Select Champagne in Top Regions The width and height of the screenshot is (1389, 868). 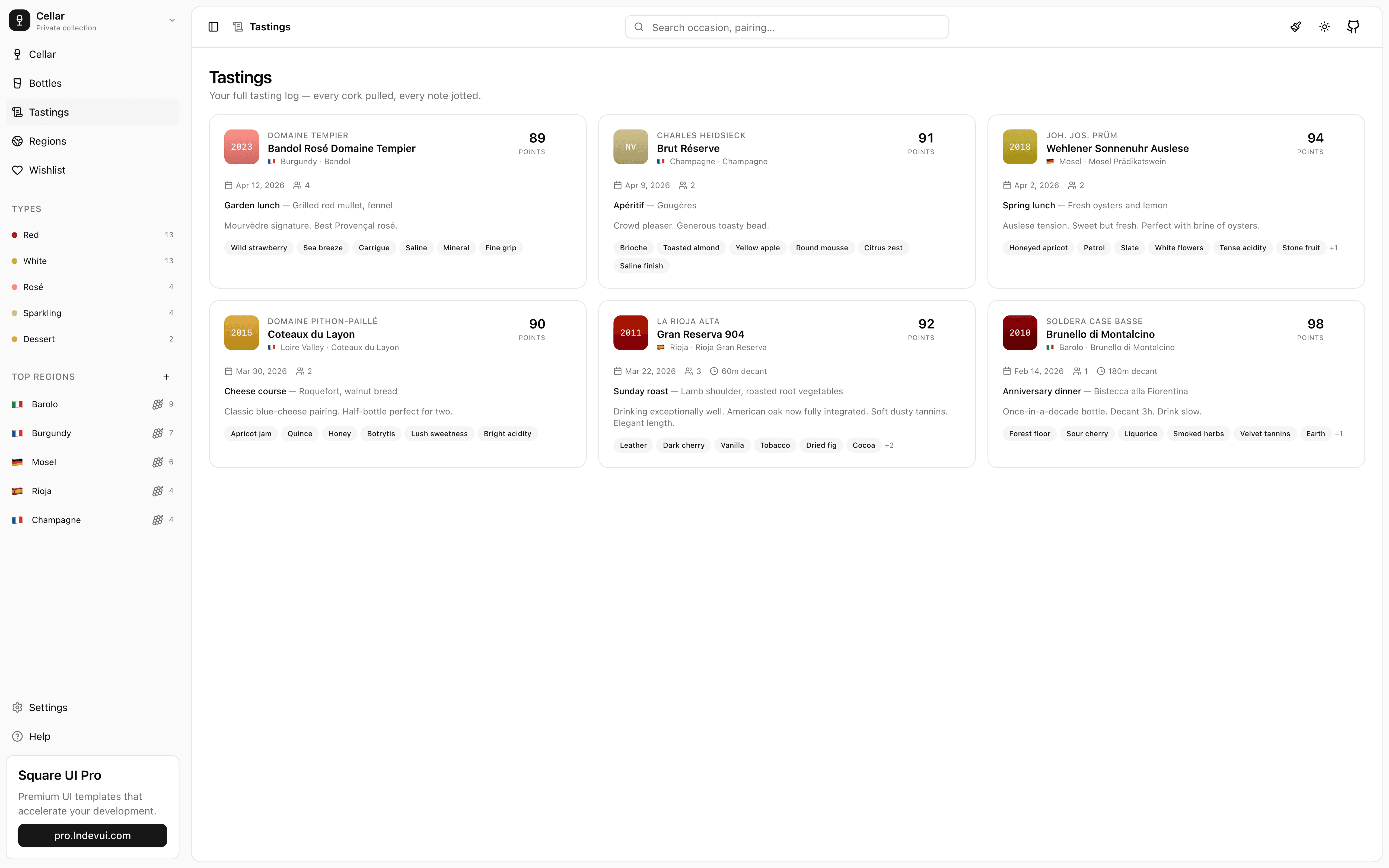pyautogui.click(x=93, y=519)
